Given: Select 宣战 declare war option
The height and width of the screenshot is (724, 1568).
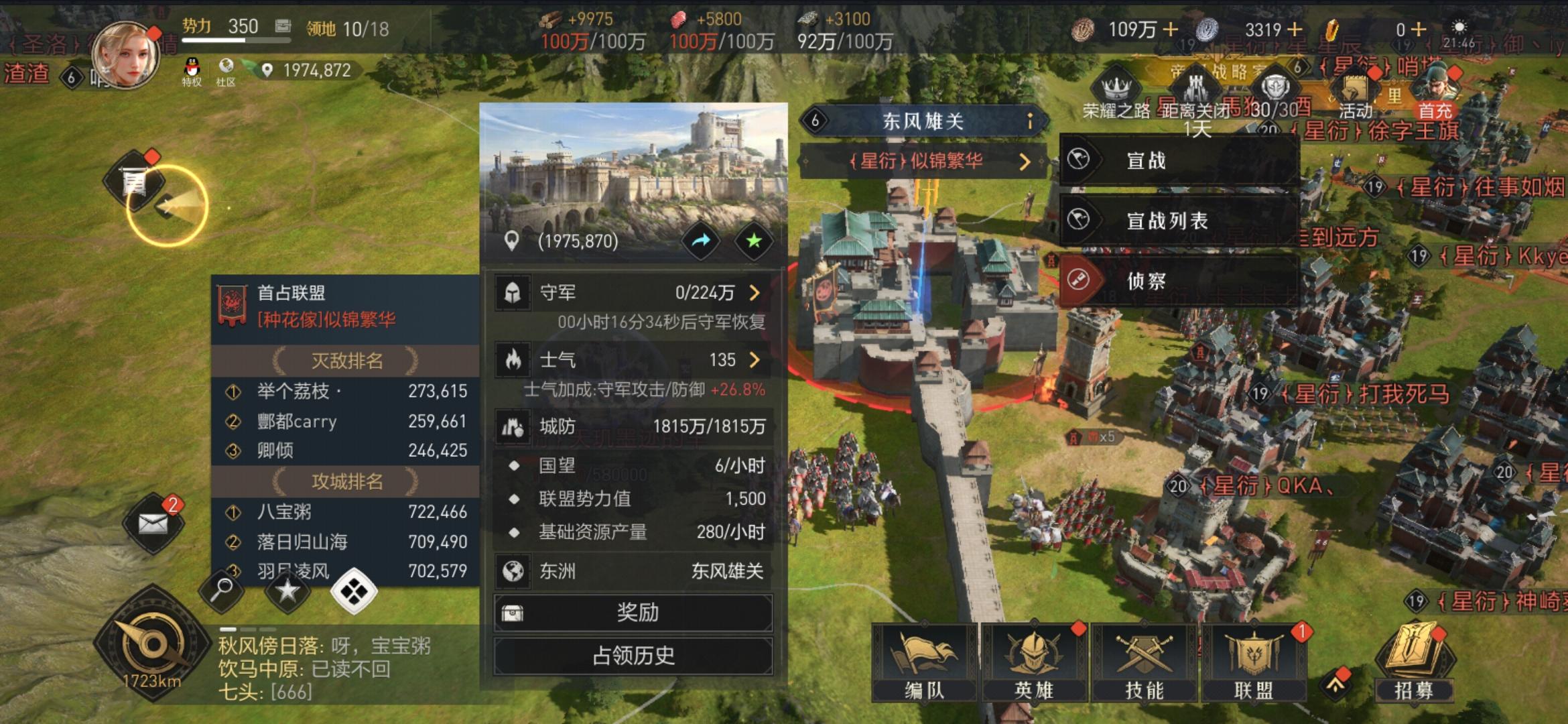Looking at the screenshot, I should coord(1179,160).
